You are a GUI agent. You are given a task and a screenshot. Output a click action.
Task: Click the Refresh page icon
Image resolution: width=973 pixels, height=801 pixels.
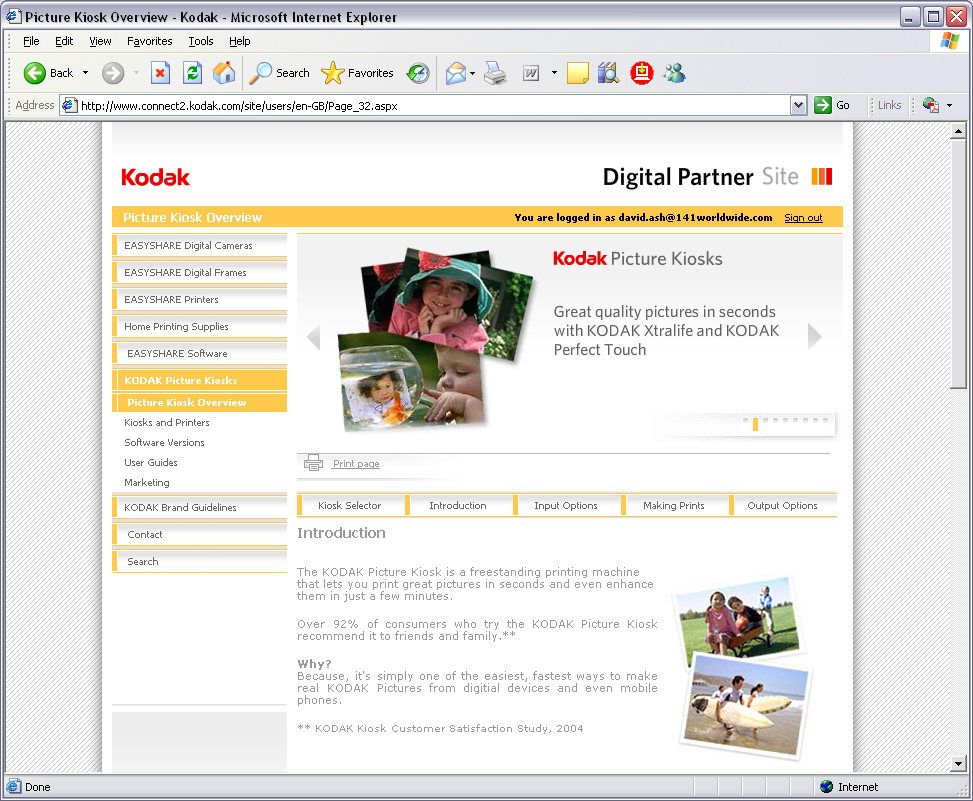coord(192,73)
